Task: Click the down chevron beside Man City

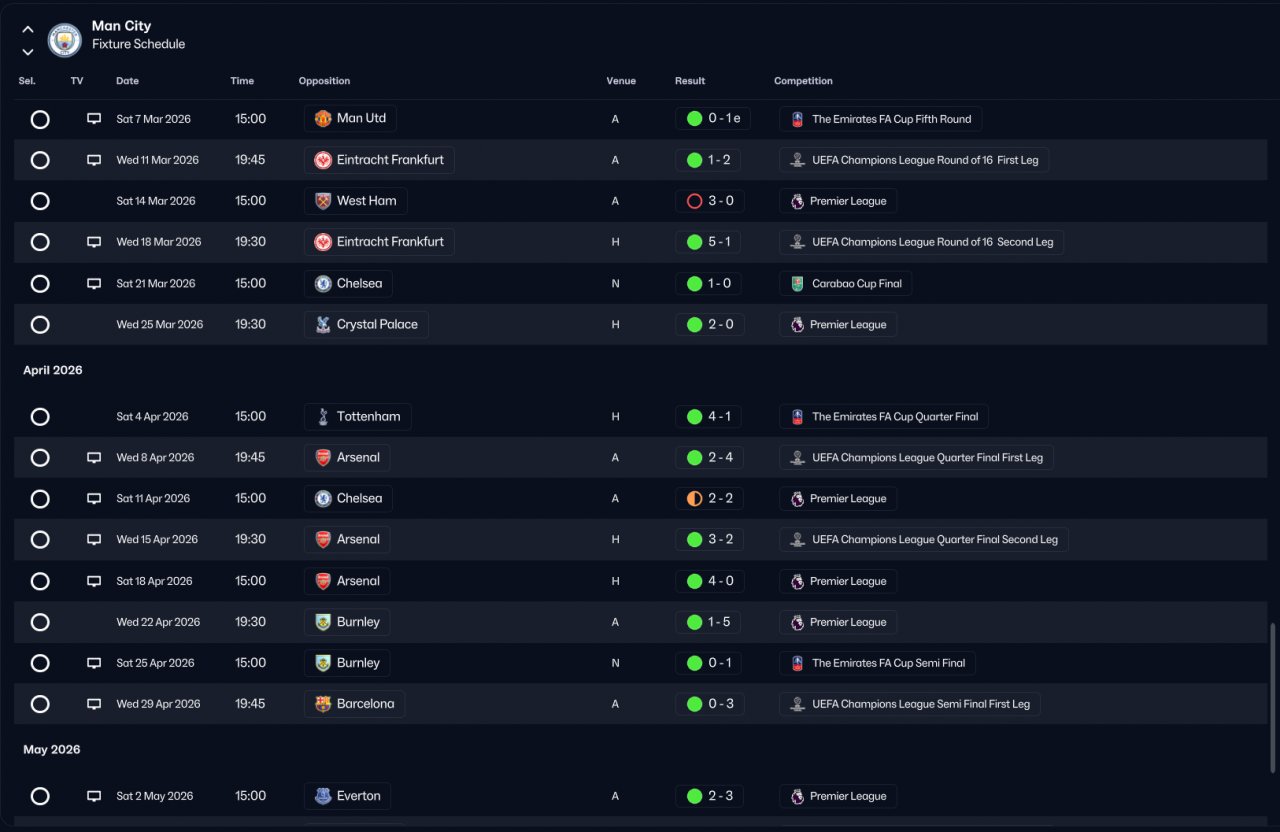Action: click(28, 52)
